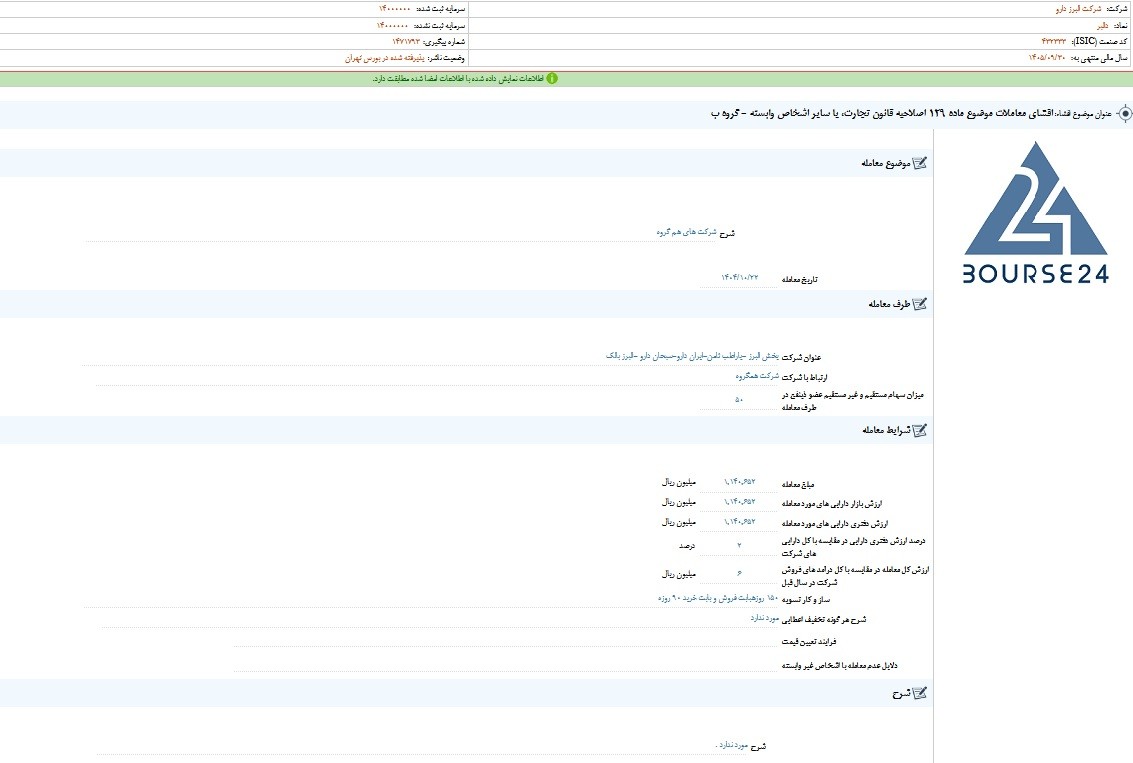Click the disclosure title mentioning «ماده ۱۲۹»
Viewport: 1133px width, 763px height.
[883, 113]
